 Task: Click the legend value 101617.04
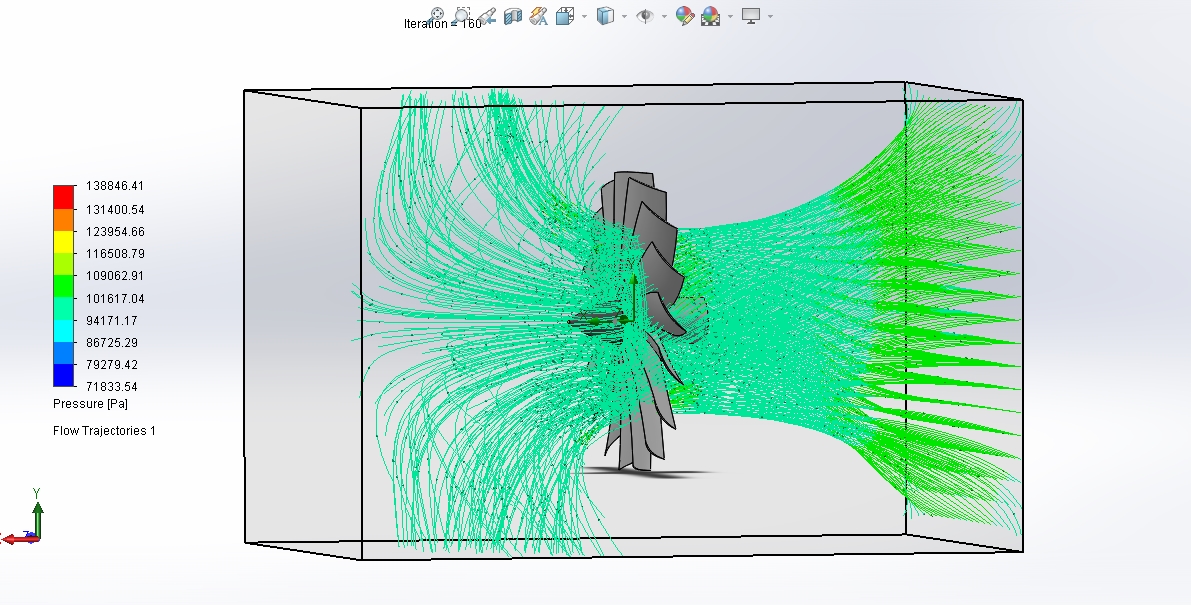(x=115, y=298)
